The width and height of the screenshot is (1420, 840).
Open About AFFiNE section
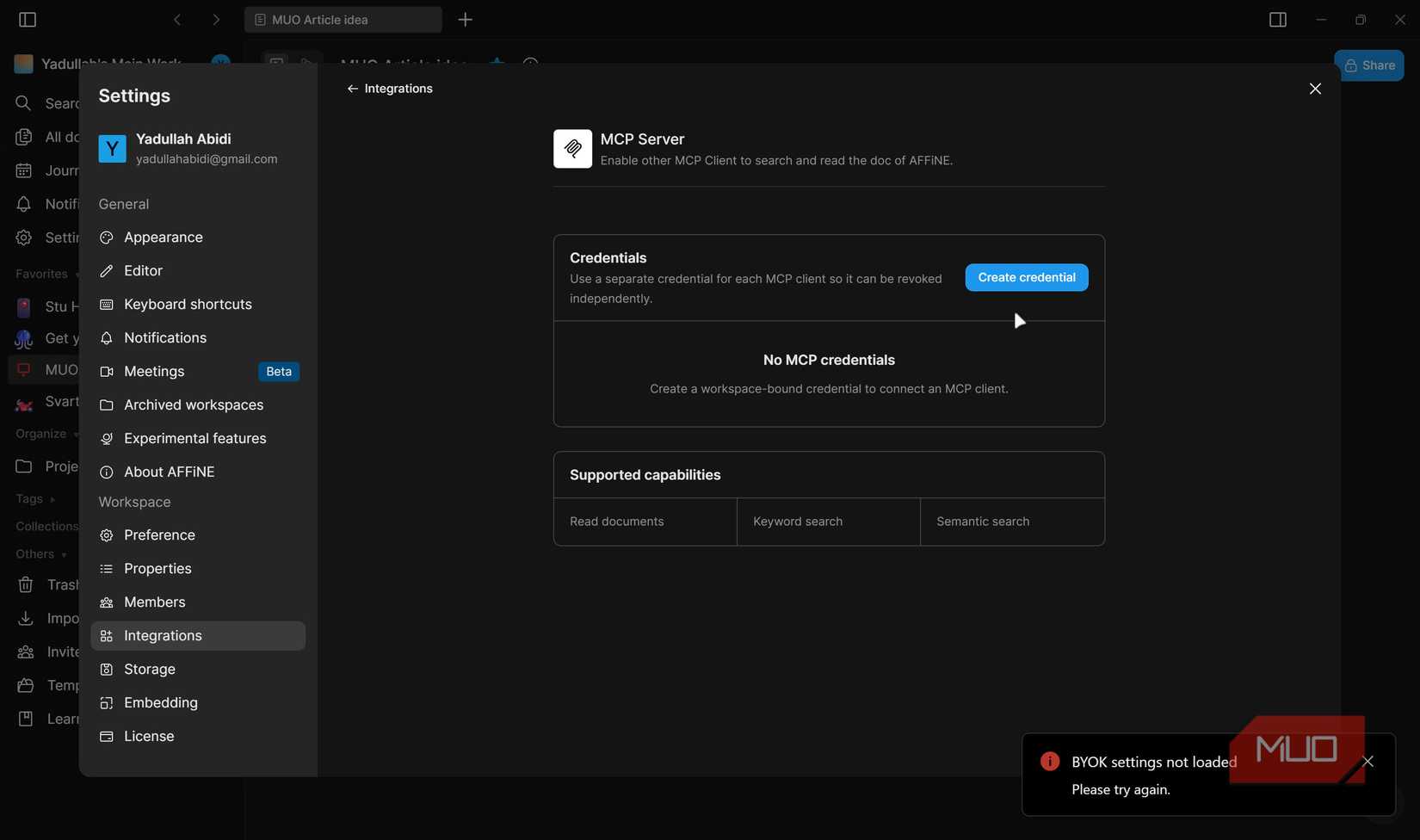coord(198,472)
